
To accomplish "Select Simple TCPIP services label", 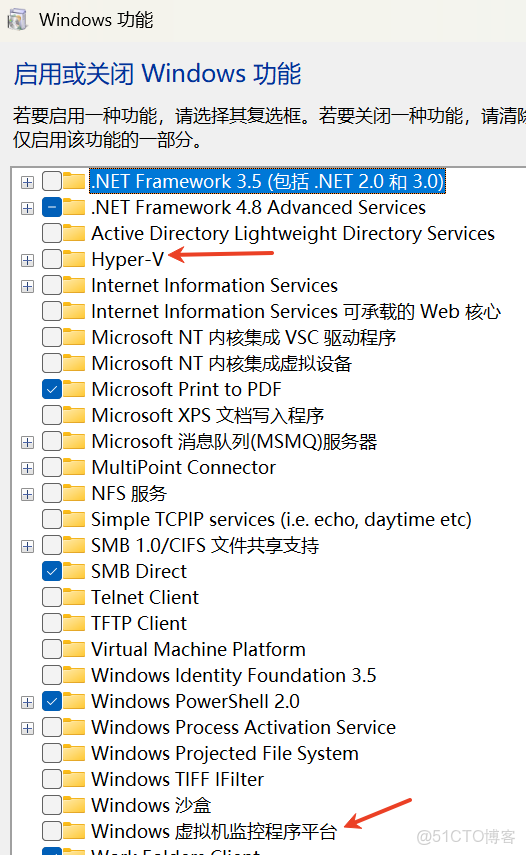I will pos(281,519).
